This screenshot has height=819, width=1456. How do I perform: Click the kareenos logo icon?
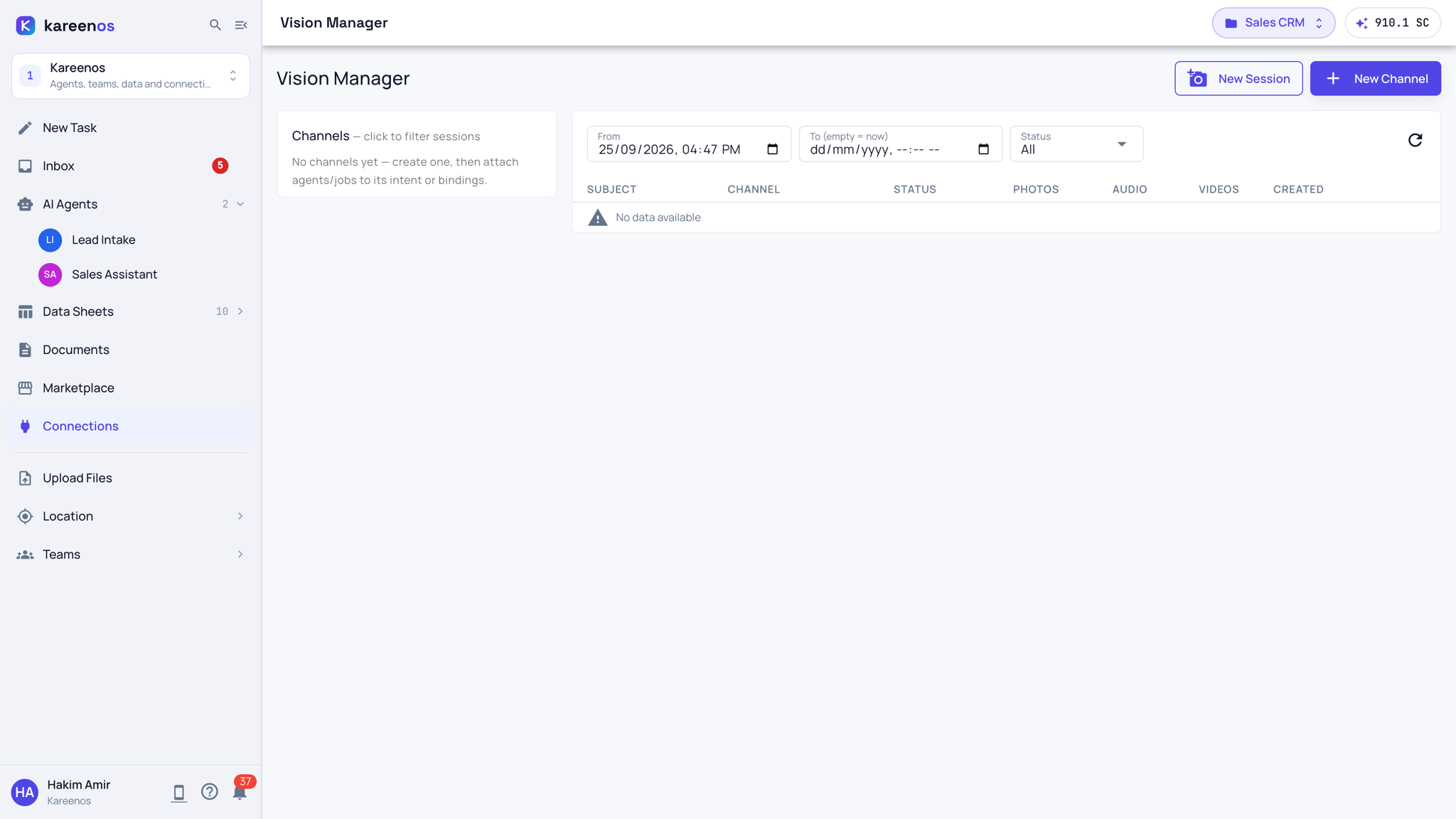coord(26,25)
